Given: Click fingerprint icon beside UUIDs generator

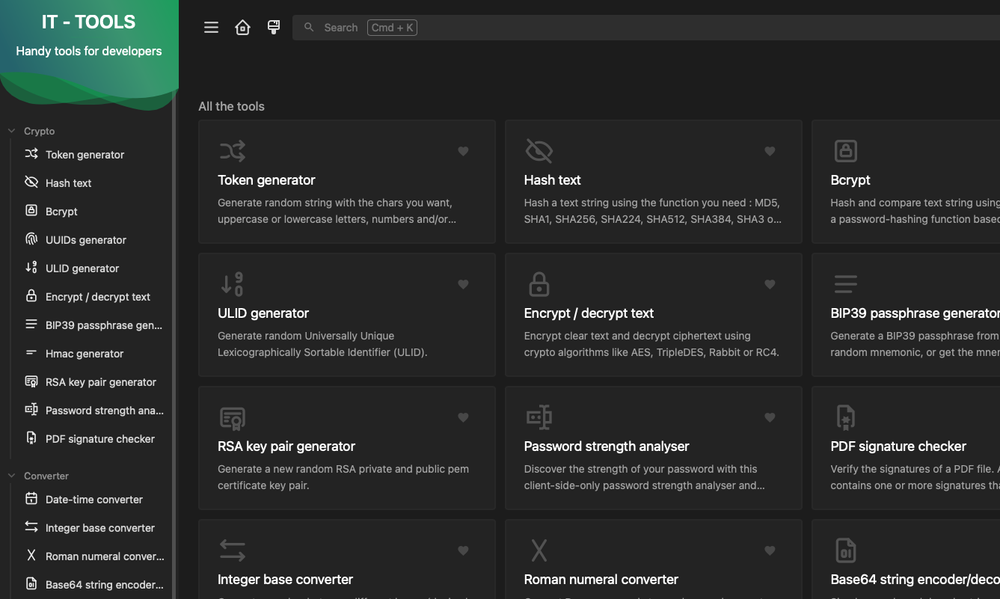Looking at the screenshot, I should pyautogui.click(x=31, y=240).
